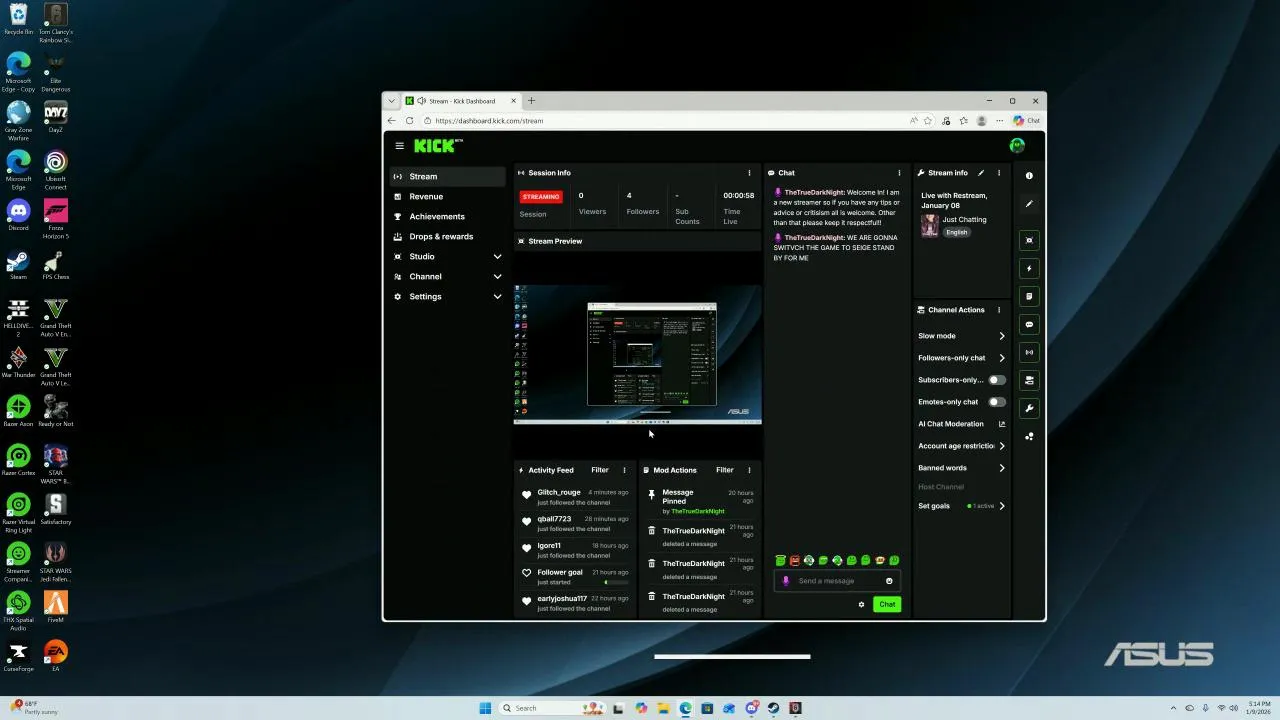This screenshot has width=1280, height=720.
Task: Click qball7723 follow entry
Action: [576, 523]
